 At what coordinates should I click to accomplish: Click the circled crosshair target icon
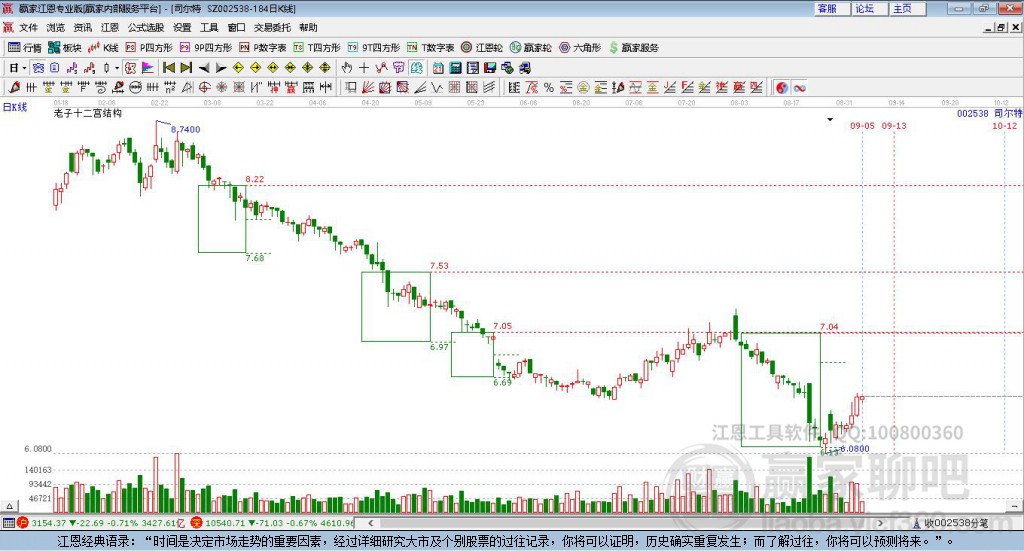coord(204,87)
